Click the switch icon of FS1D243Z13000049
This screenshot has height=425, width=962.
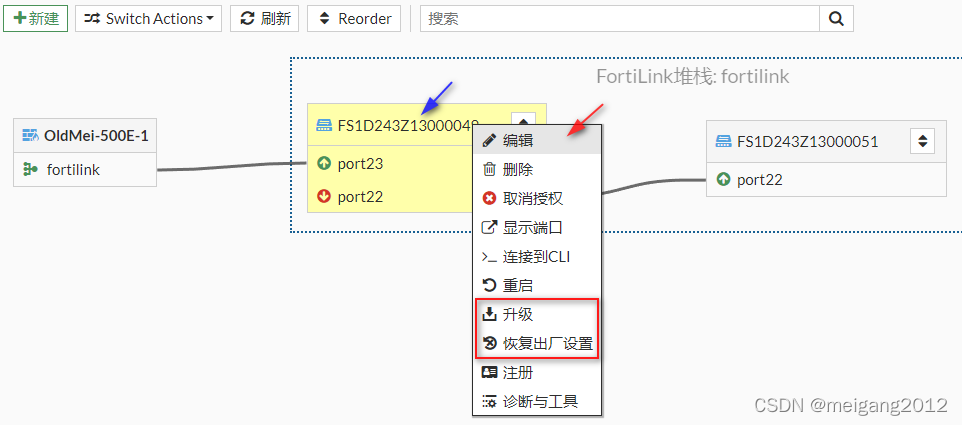pyautogui.click(x=324, y=125)
